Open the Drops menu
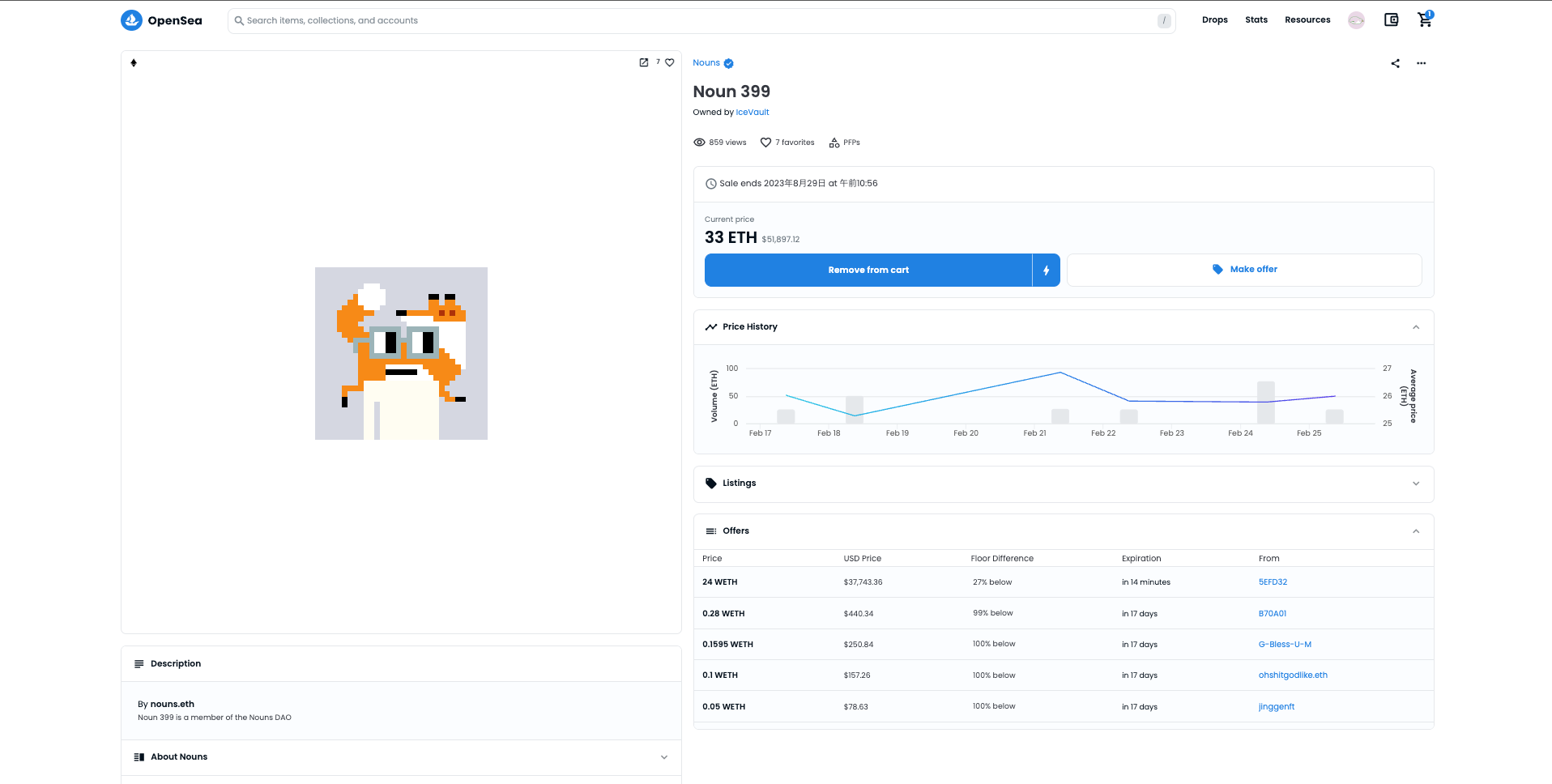Screen dimensions: 1552x784 1214,20
